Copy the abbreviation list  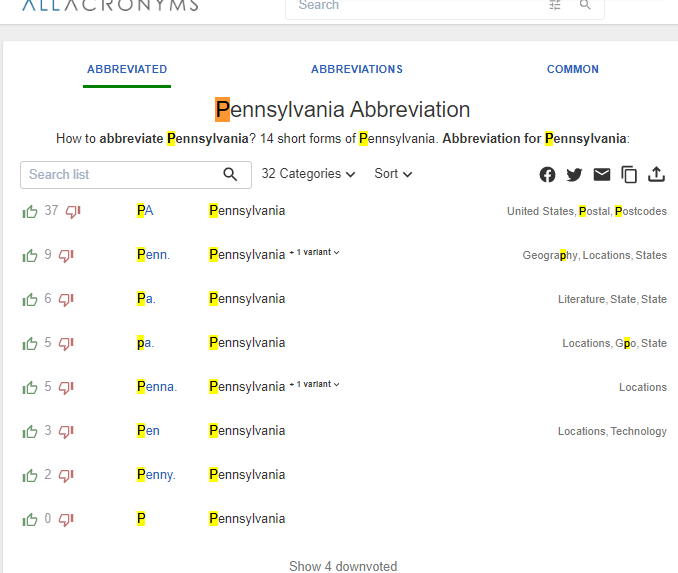[x=629, y=175]
